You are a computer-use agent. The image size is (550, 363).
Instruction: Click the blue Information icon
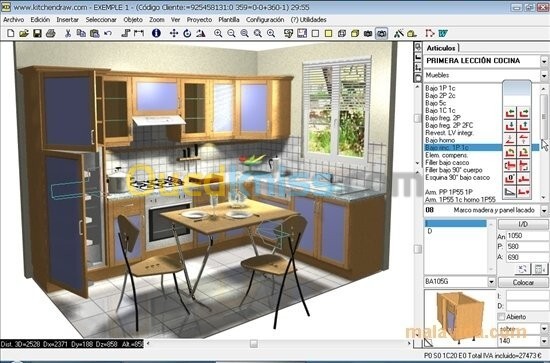coord(156,33)
